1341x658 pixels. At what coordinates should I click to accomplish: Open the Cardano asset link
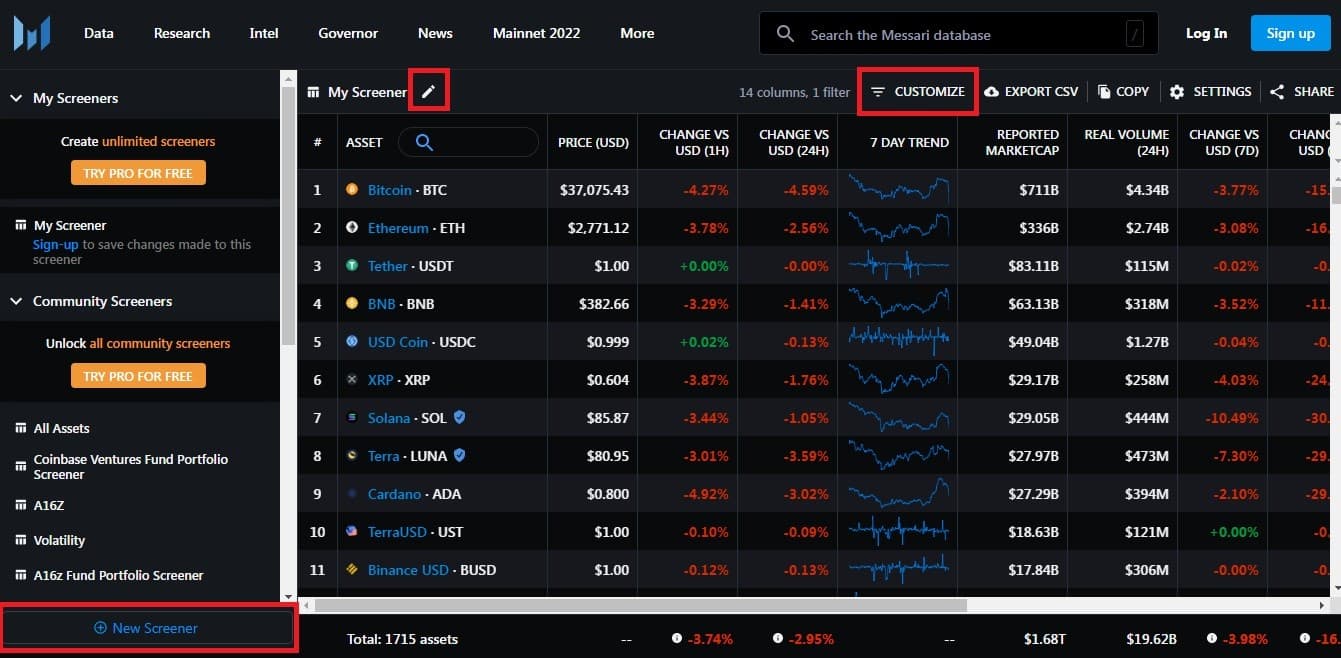click(394, 493)
